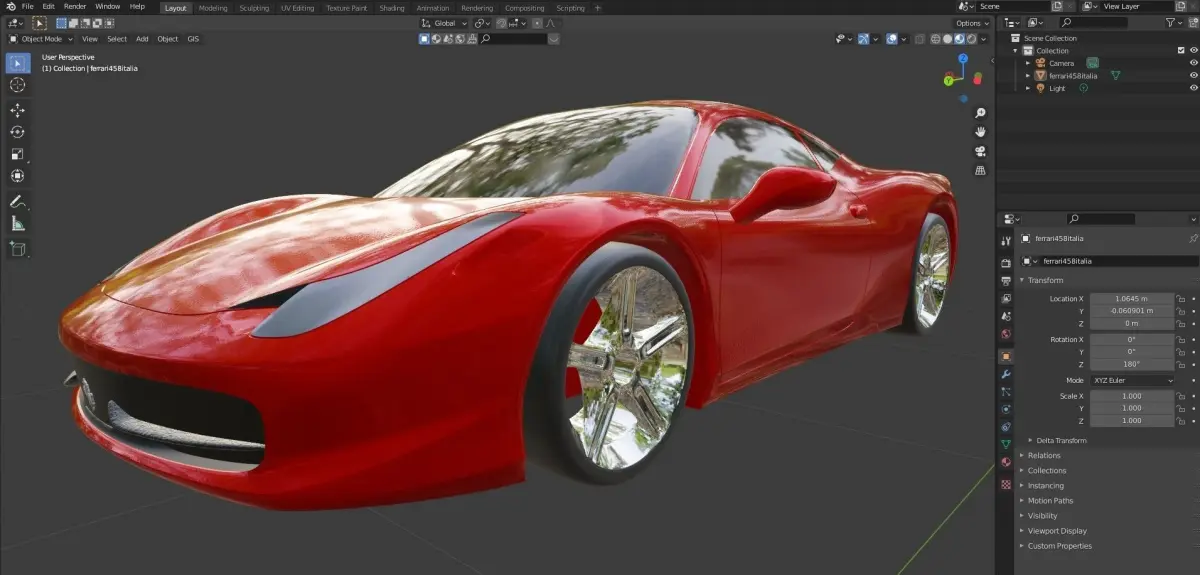Toggle X-ray mode in viewport header

[920, 39]
